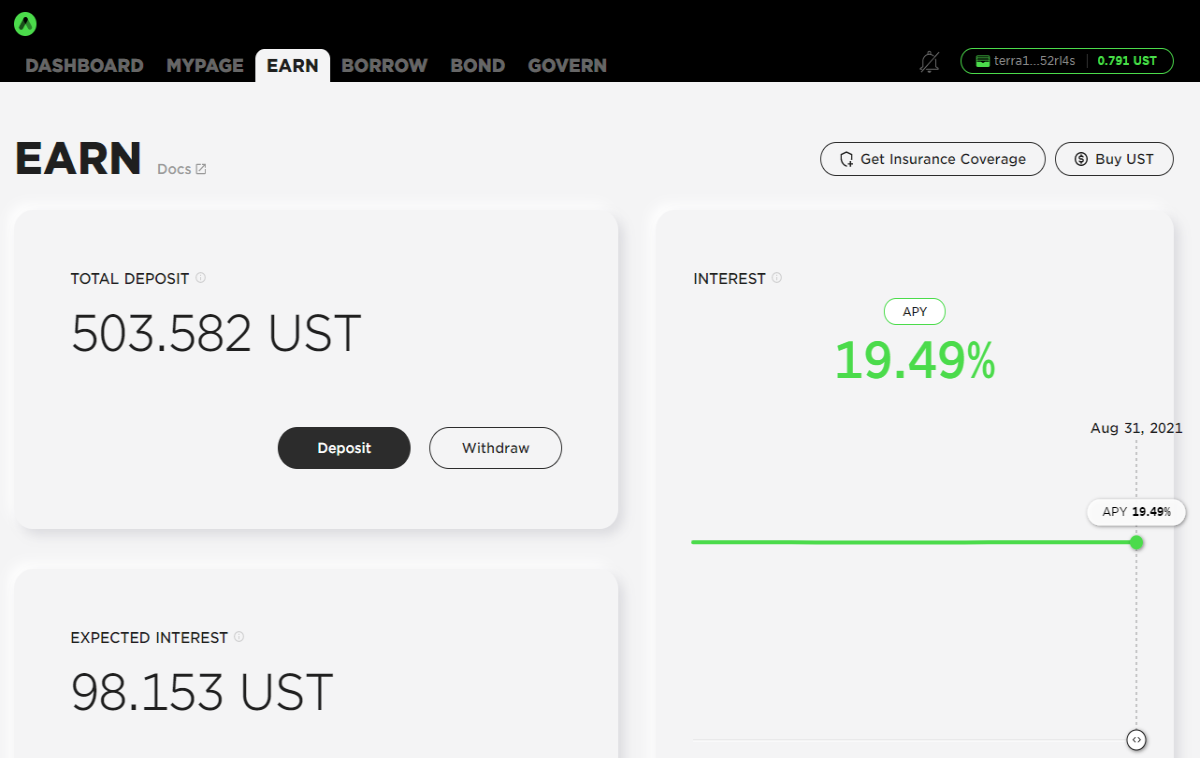Click the external link icon next to Docs
Viewport: 1200px width, 758px height.
pyautogui.click(x=201, y=169)
